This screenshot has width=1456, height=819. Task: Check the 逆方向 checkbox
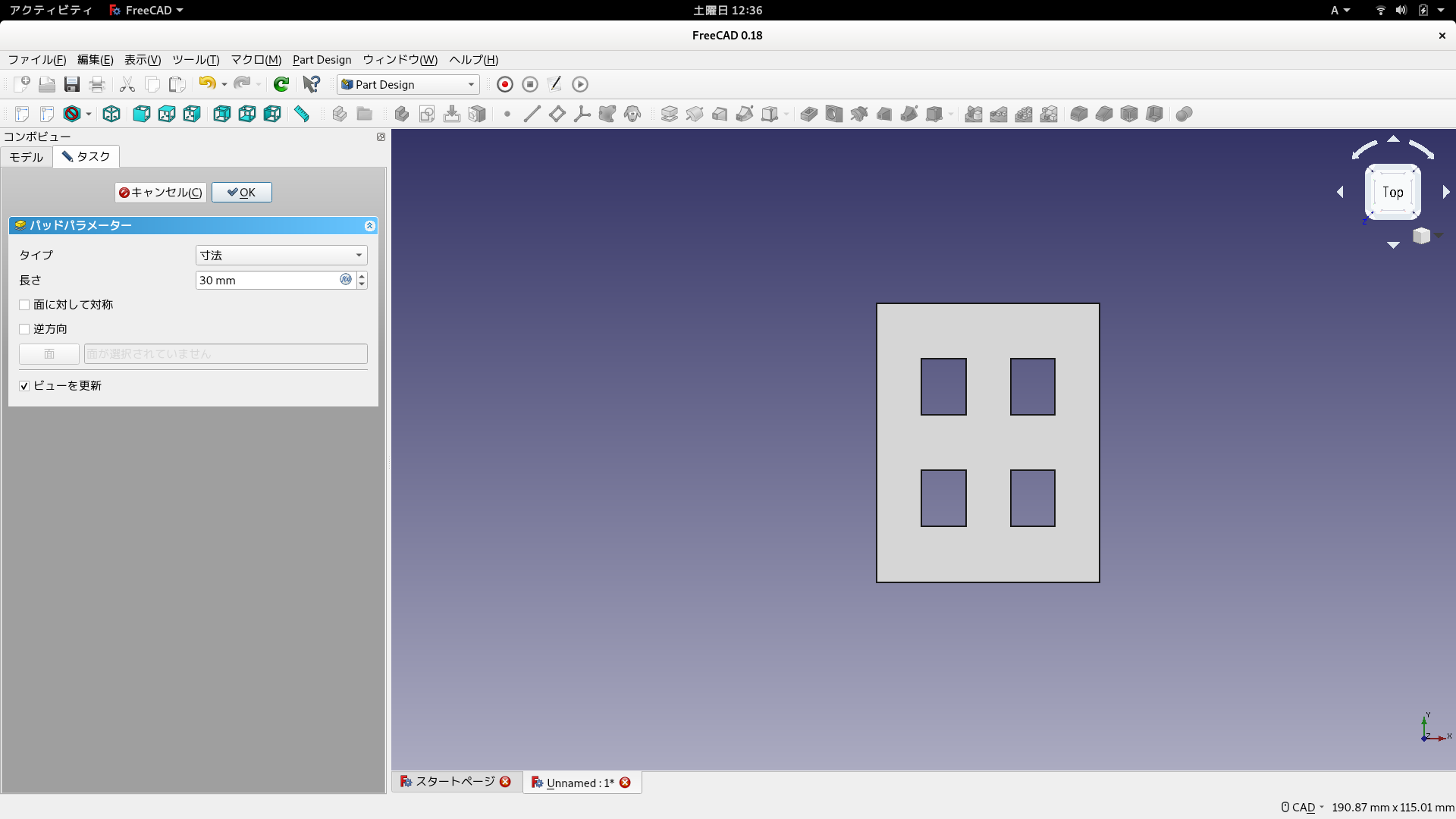24,328
